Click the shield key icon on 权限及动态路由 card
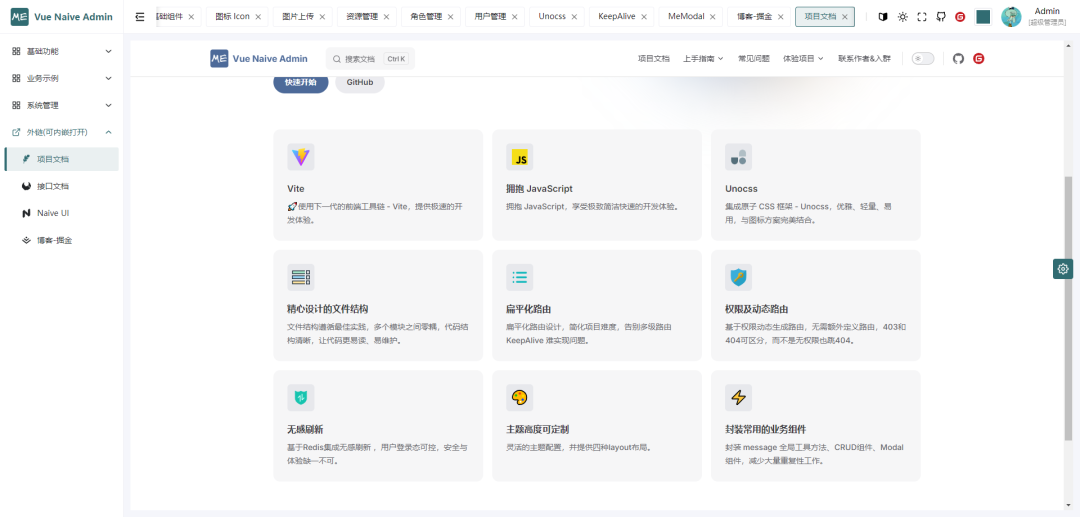The height and width of the screenshot is (517, 1080). point(738,277)
